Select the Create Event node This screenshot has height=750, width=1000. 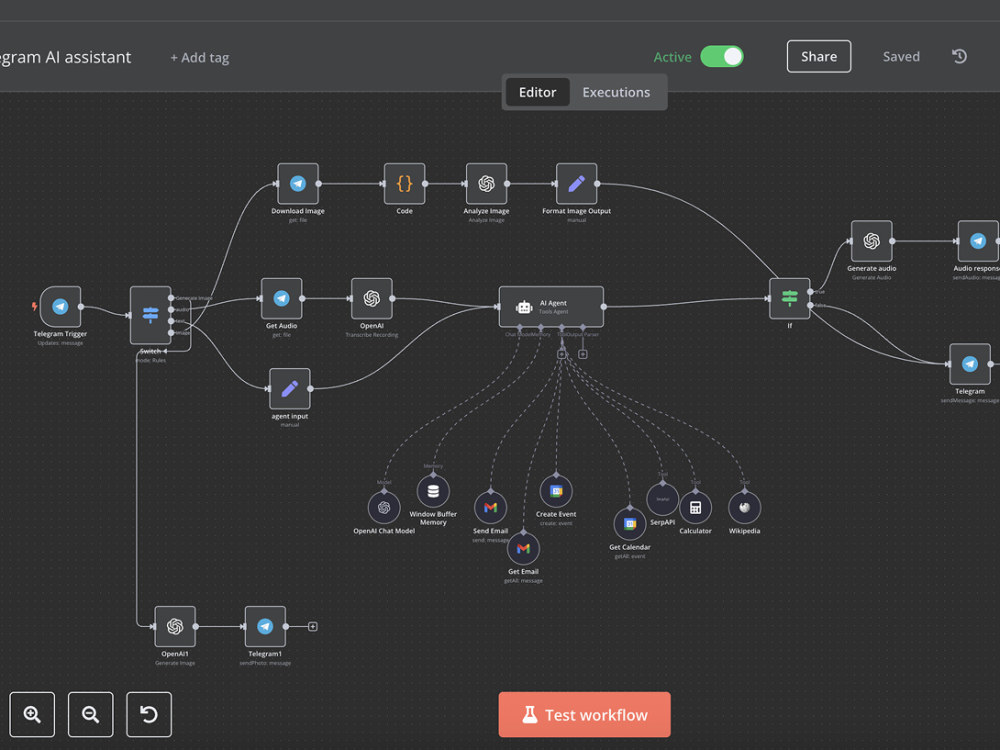click(x=556, y=491)
